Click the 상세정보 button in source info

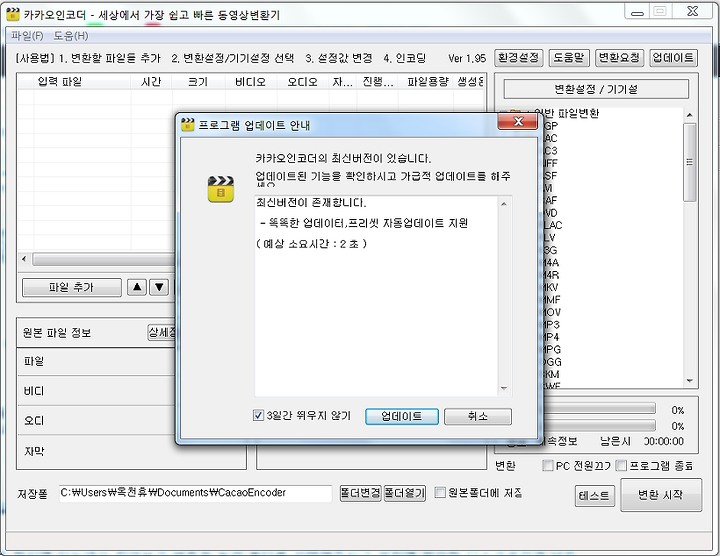[162, 332]
